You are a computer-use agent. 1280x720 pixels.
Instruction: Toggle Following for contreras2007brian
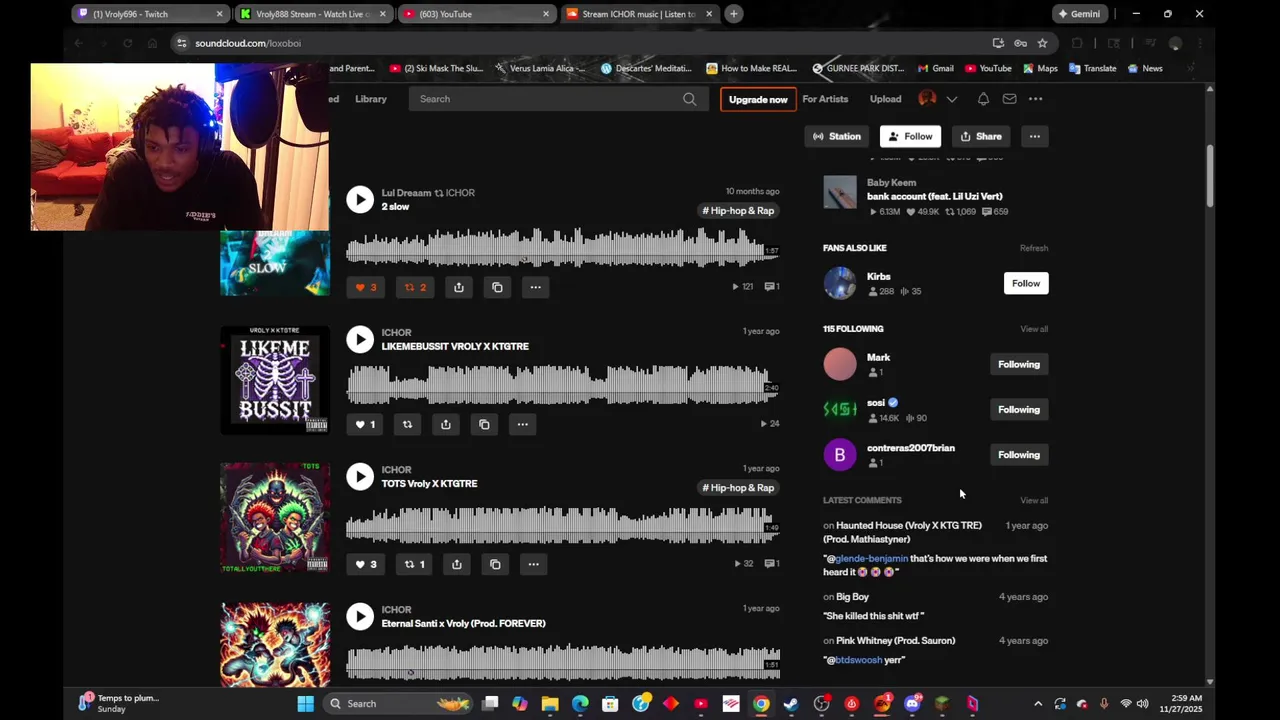(1019, 455)
